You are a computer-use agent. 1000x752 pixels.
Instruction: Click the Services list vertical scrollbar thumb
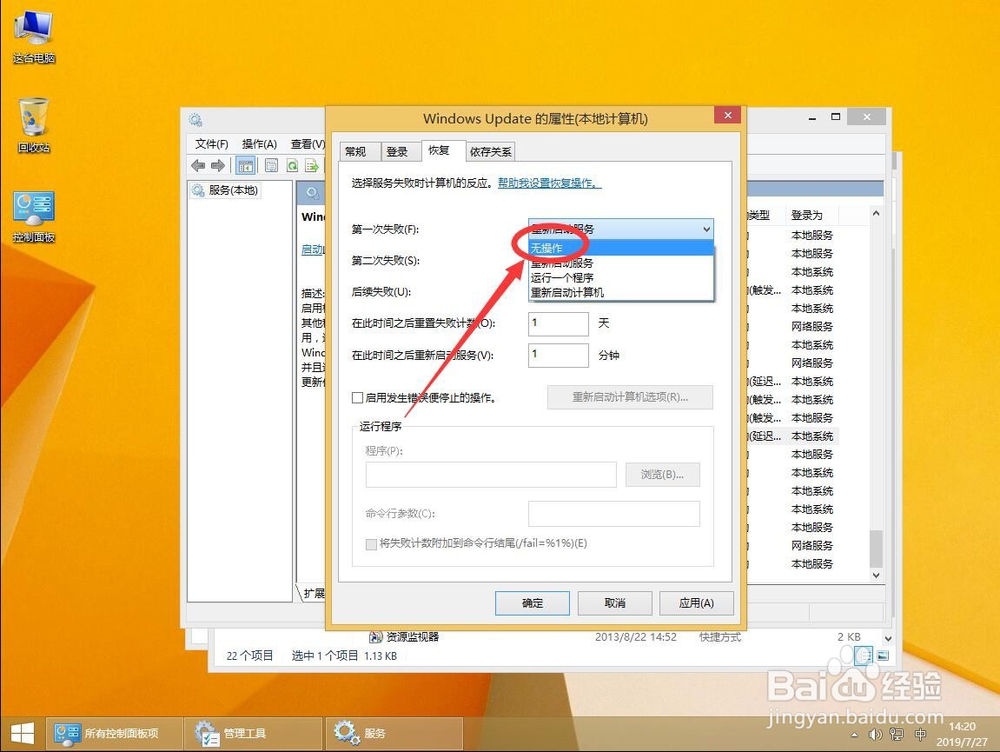coord(876,549)
